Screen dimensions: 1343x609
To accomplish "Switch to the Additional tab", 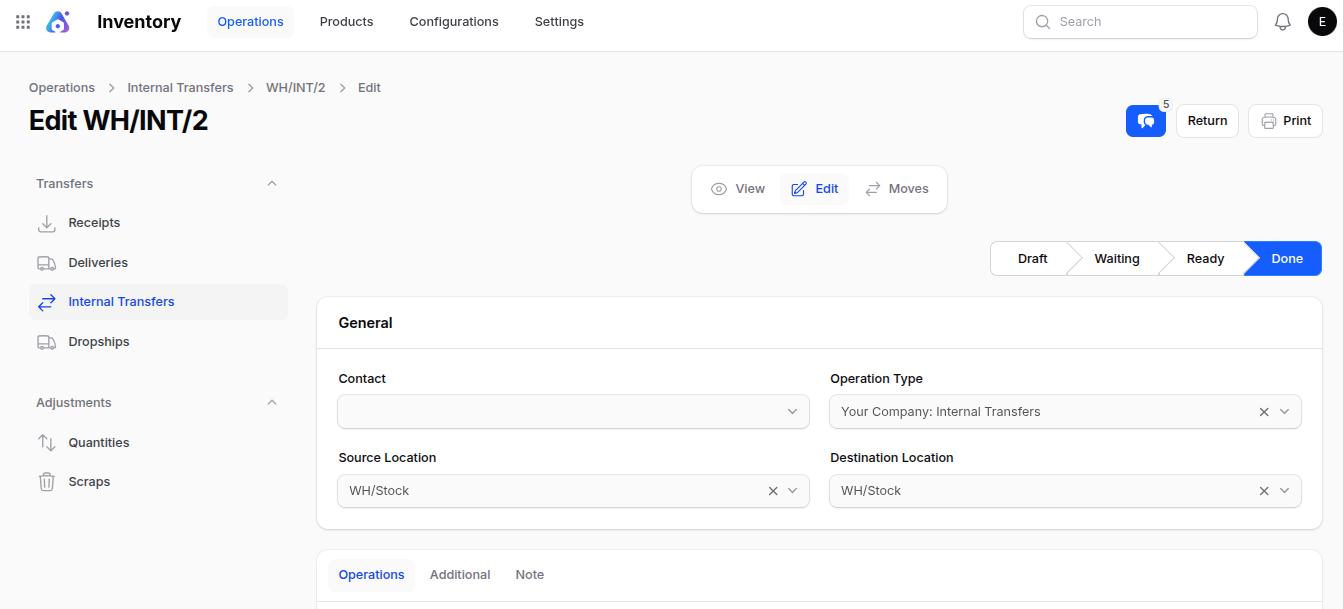I will (460, 575).
